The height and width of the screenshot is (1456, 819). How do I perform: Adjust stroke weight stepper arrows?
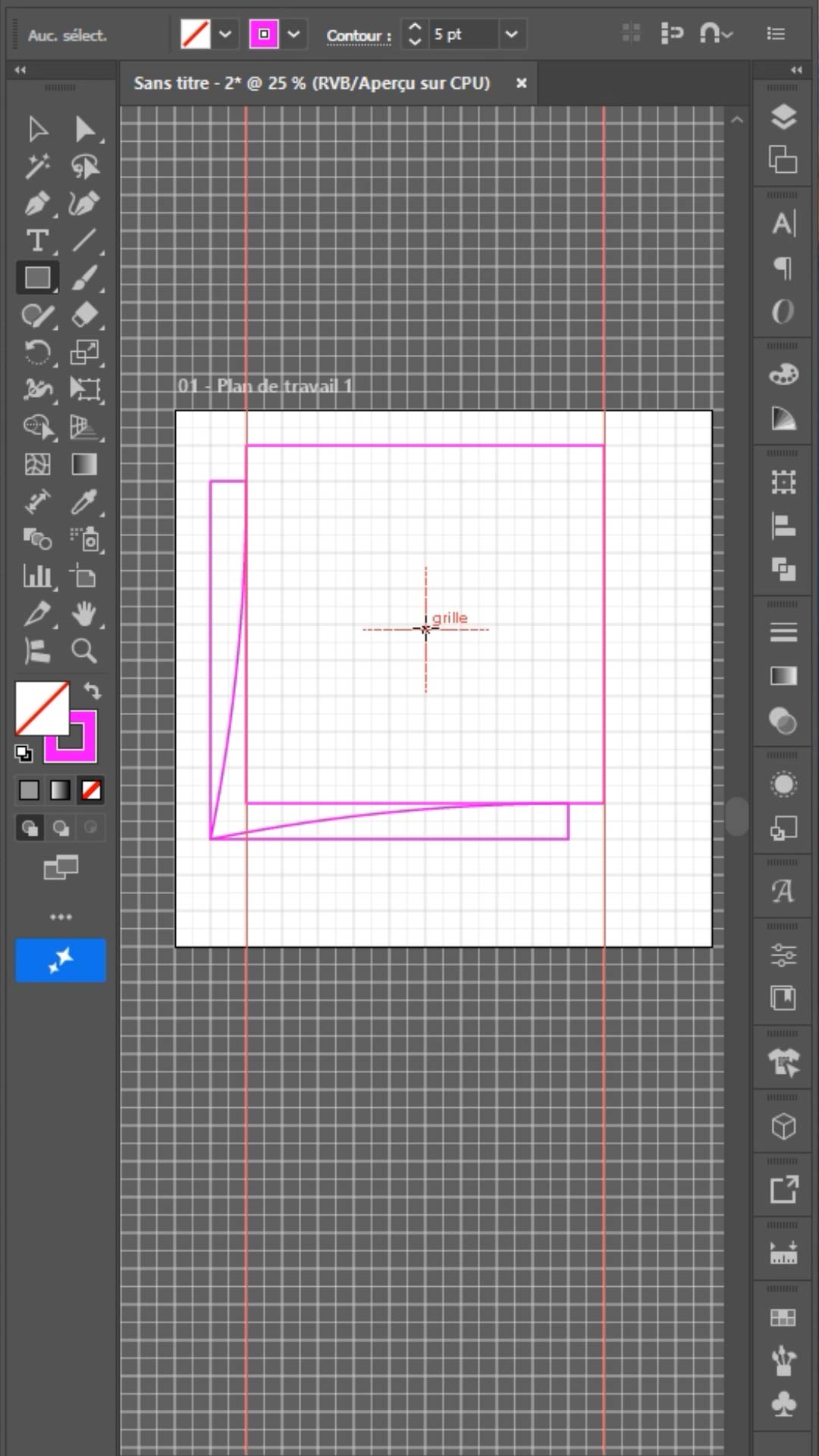click(414, 34)
